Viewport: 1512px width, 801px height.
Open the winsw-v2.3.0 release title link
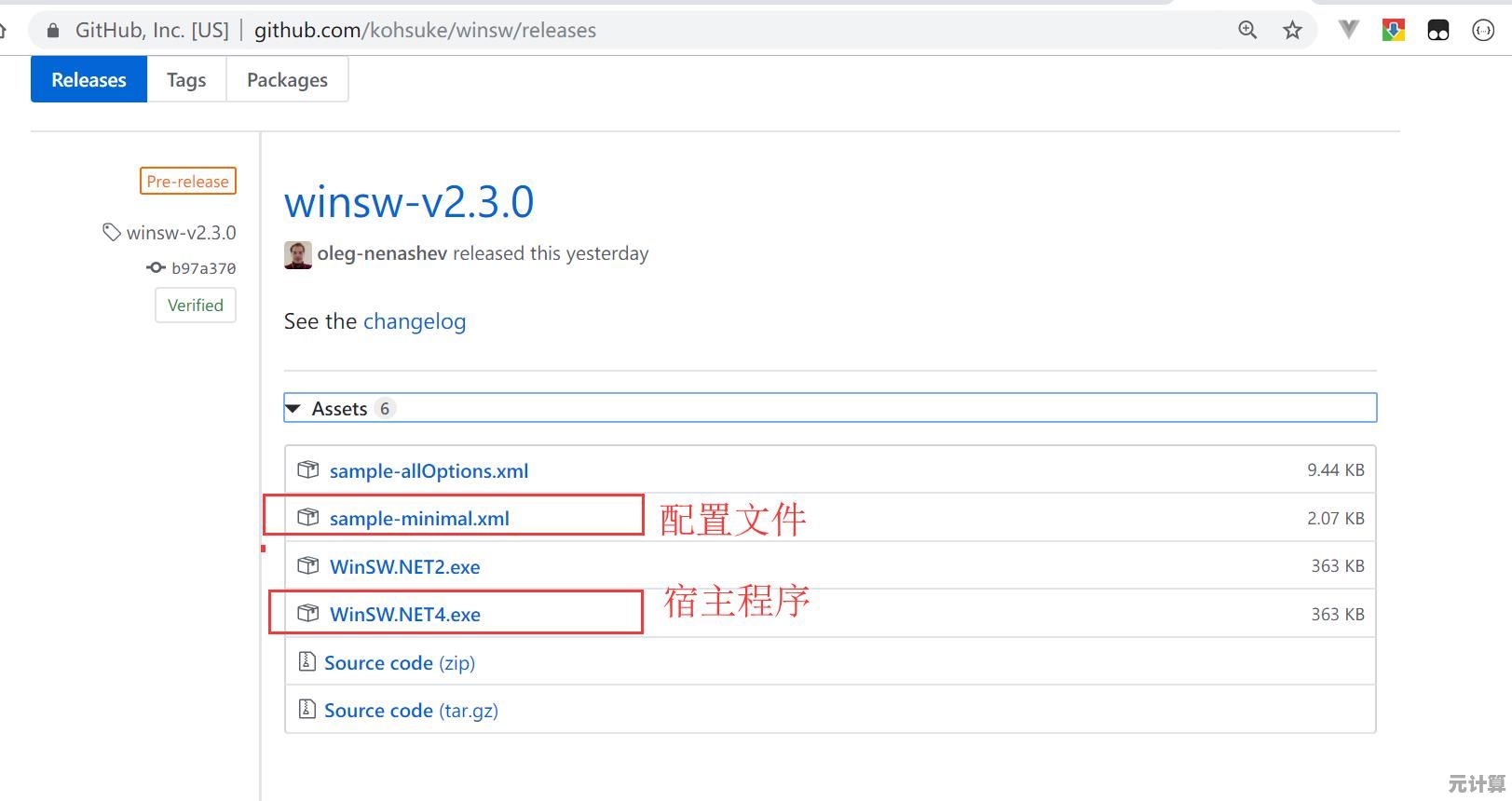(409, 202)
